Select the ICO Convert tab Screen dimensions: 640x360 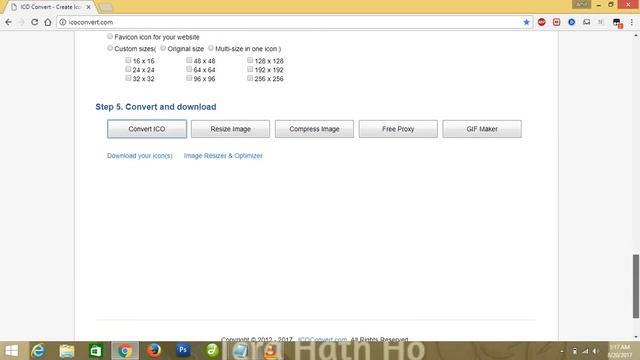click(51, 7)
